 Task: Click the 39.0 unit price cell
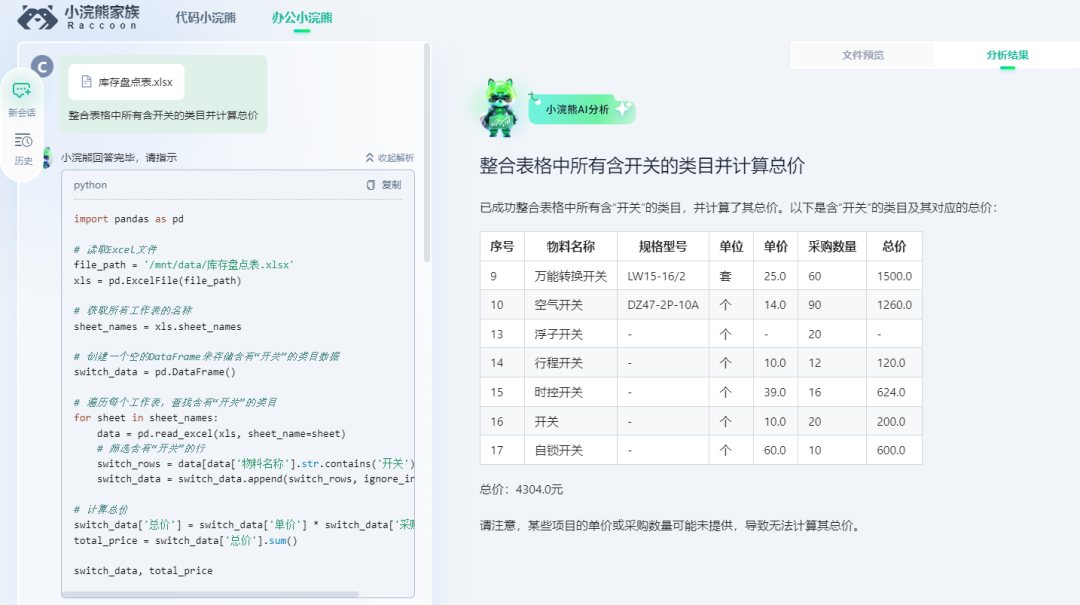776,392
